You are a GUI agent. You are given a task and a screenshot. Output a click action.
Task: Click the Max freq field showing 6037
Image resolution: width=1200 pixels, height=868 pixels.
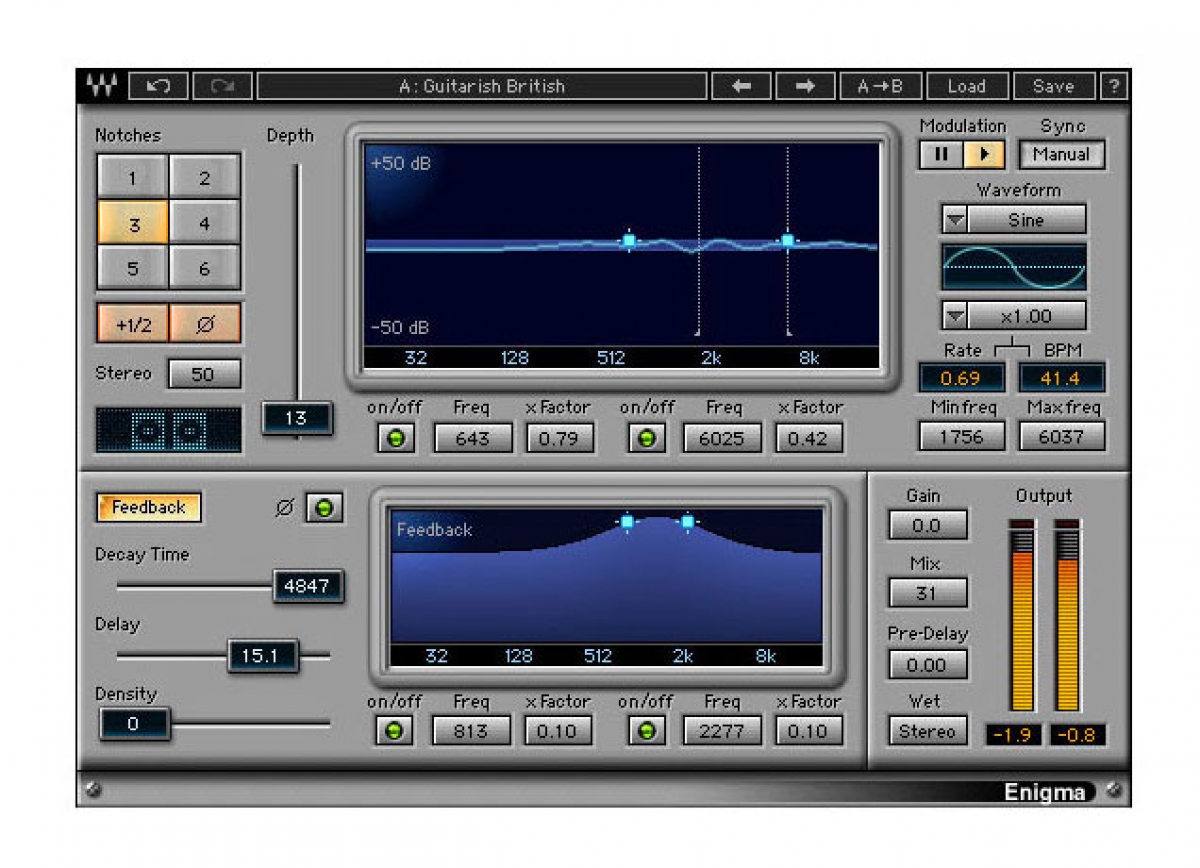coord(1061,436)
